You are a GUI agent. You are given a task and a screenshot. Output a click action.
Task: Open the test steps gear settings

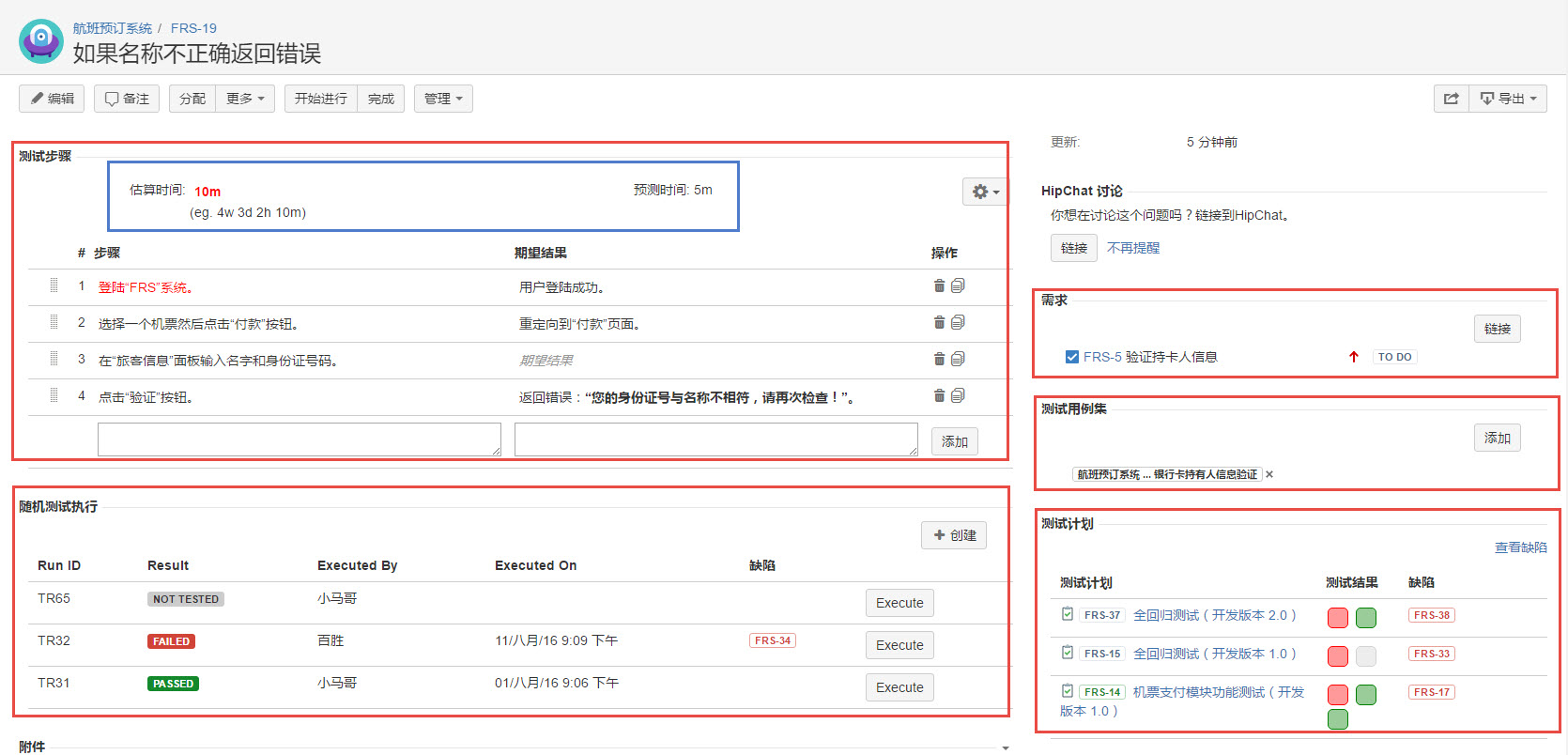coord(985,192)
